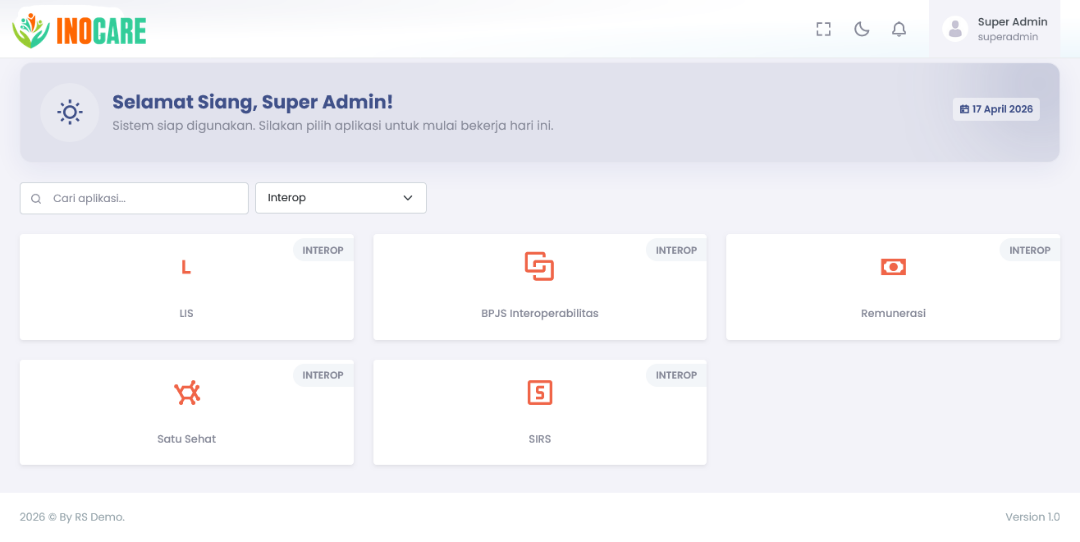Click INTEROP tag on LIS card

pyautogui.click(x=322, y=250)
